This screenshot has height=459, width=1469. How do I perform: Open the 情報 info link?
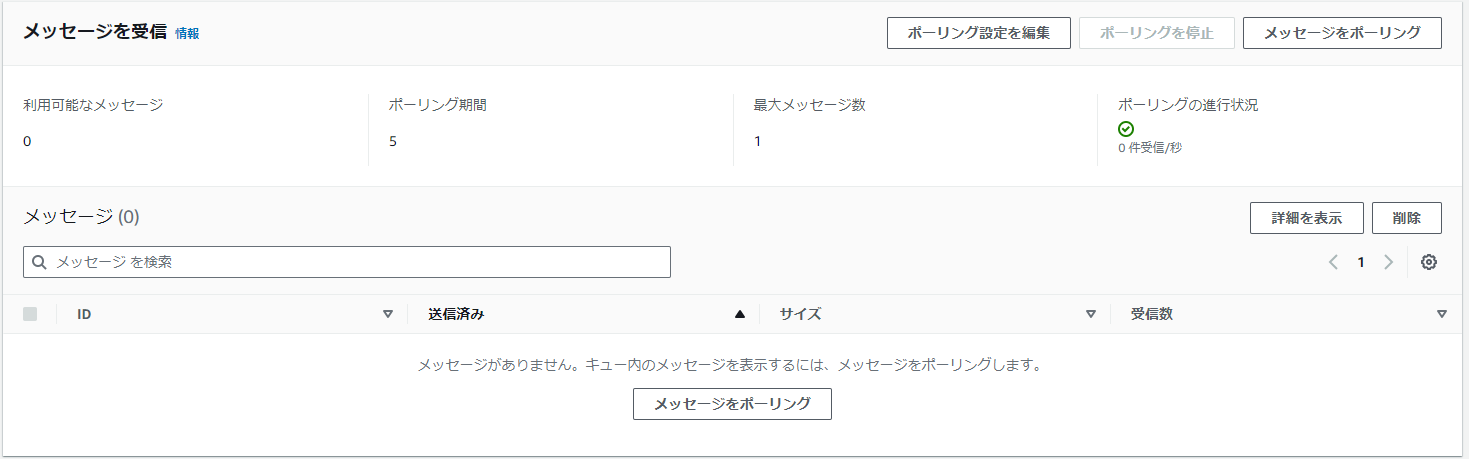pyautogui.click(x=187, y=33)
